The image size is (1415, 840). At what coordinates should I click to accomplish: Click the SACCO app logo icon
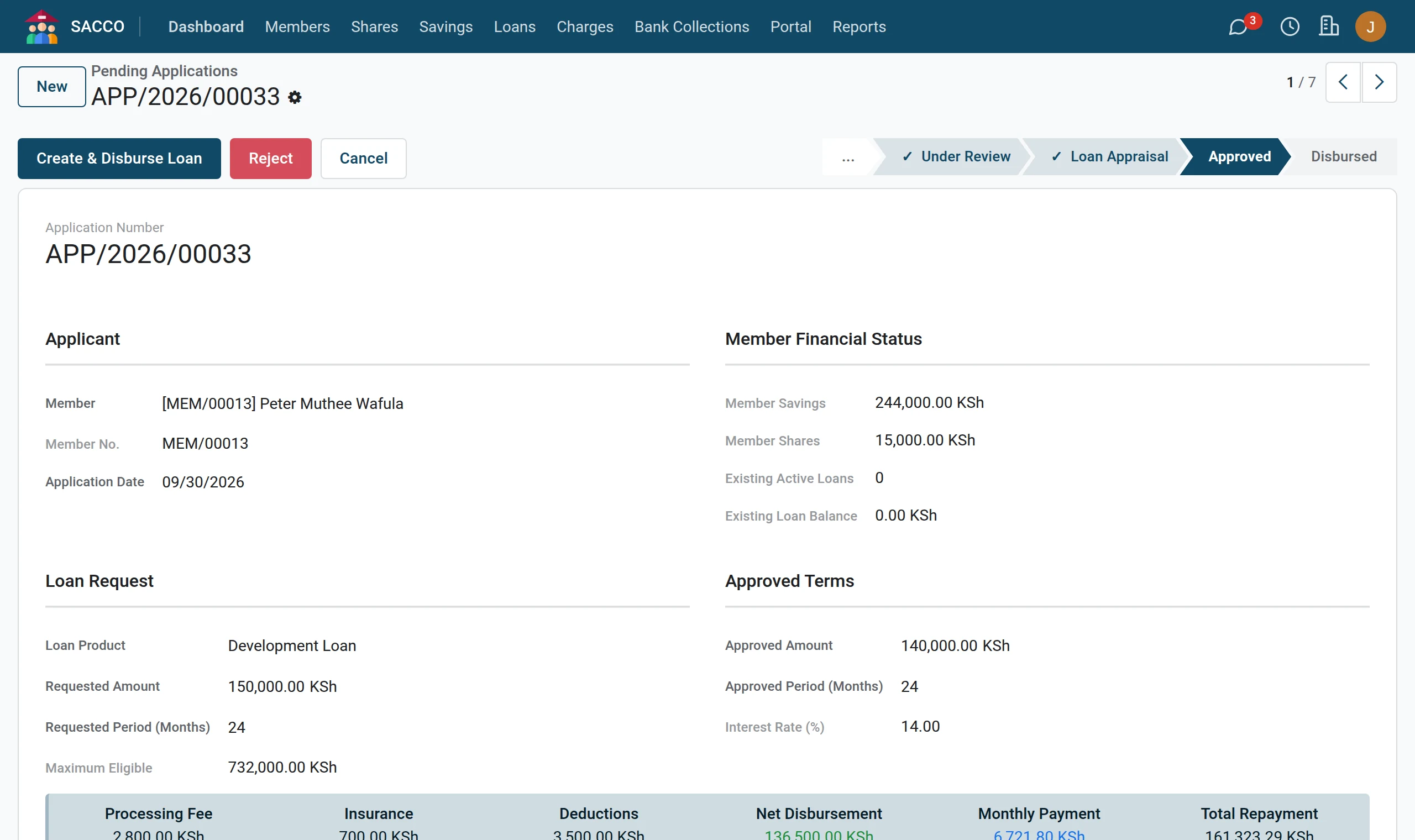[41, 27]
